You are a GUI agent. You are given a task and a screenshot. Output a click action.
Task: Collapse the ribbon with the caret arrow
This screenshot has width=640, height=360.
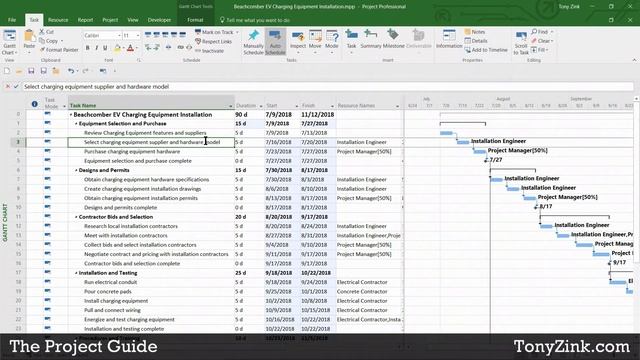tap(634, 60)
